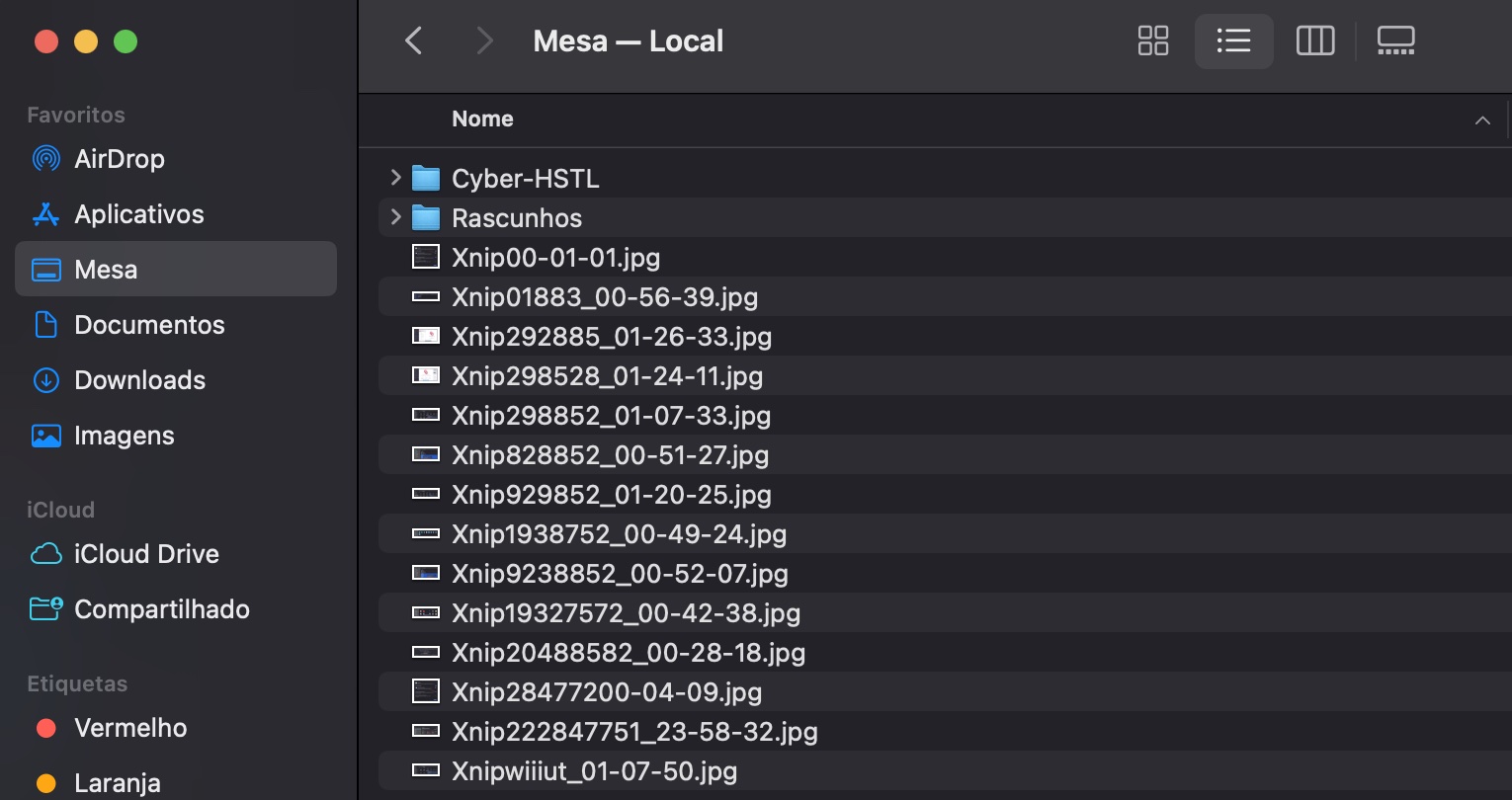This screenshot has width=1512, height=800.
Task: Select the list view icon
Action: 1233,41
